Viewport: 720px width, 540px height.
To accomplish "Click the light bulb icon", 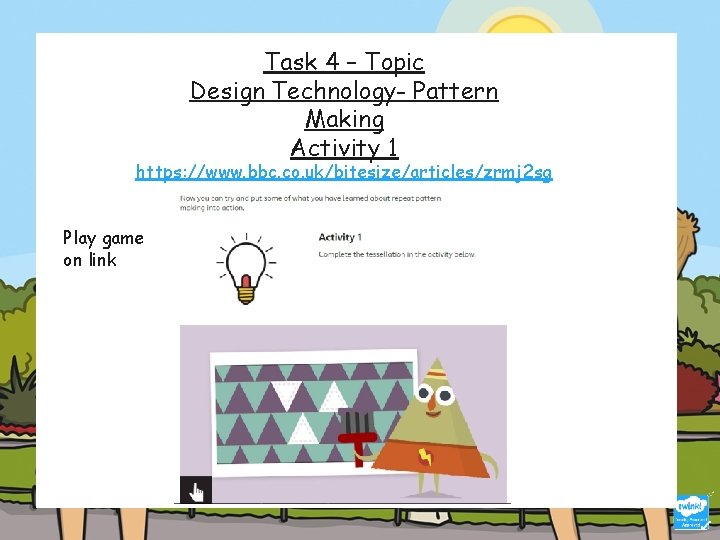I will (246, 269).
